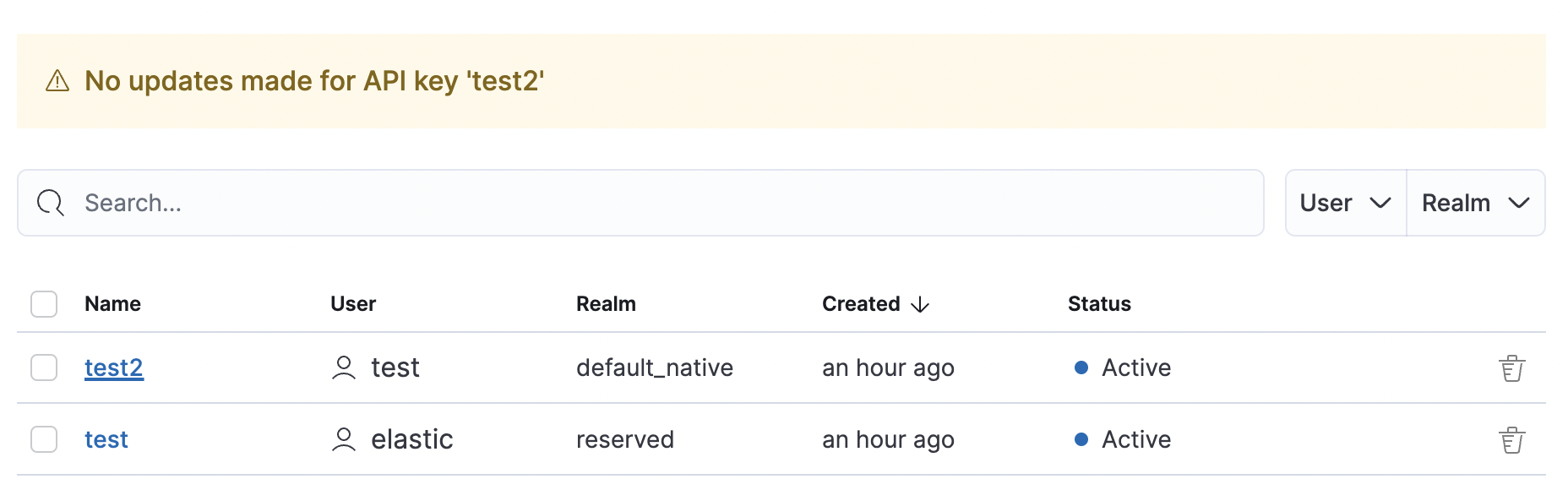
Task: Click the Active status dot for test2
Action: pos(1081,367)
